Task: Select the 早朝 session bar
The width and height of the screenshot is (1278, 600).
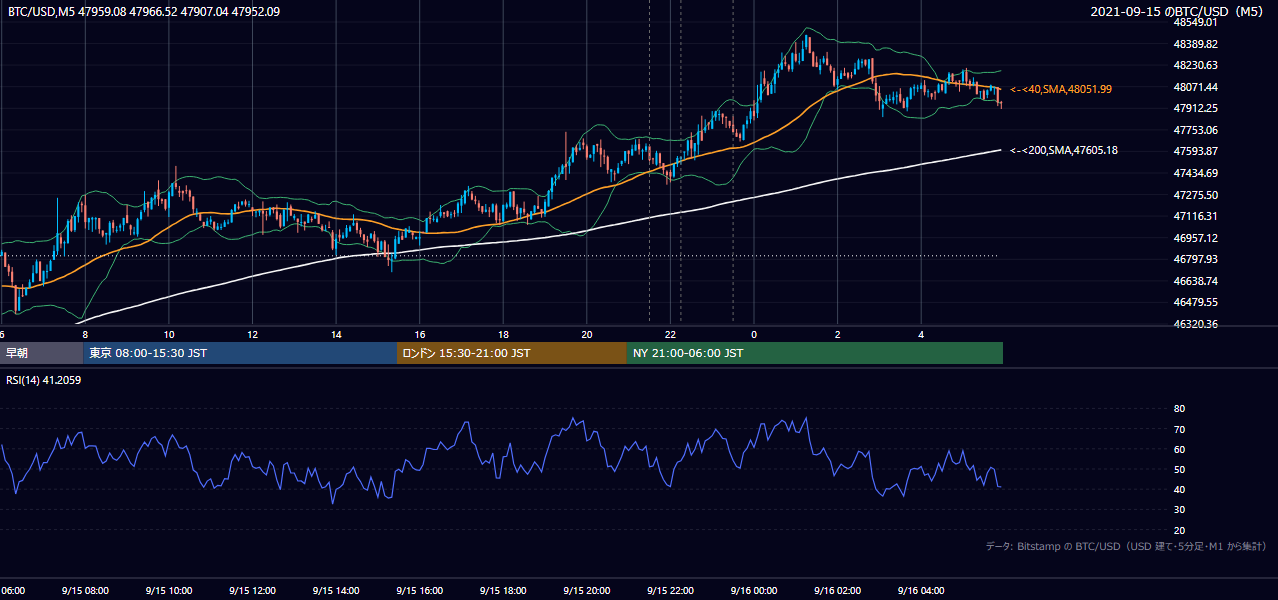Action: 42,353
